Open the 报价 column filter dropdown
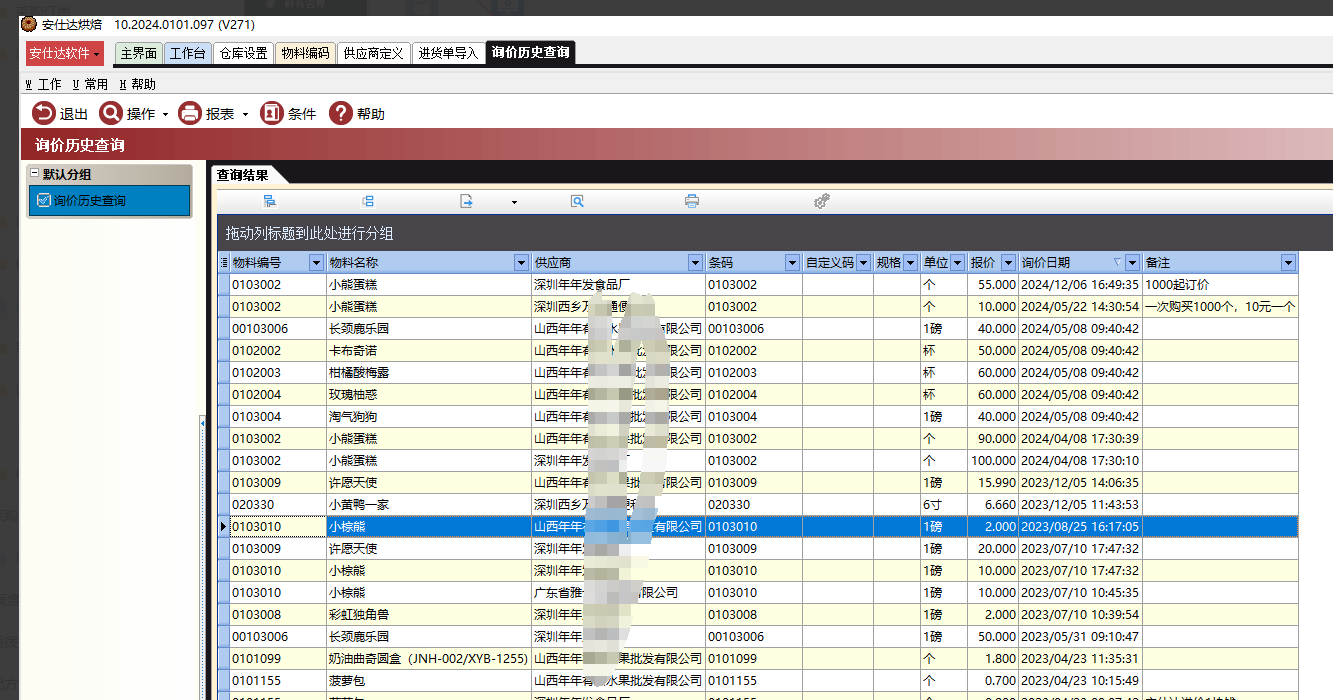The width and height of the screenshot is (1333, 700). click(1008, 263)
